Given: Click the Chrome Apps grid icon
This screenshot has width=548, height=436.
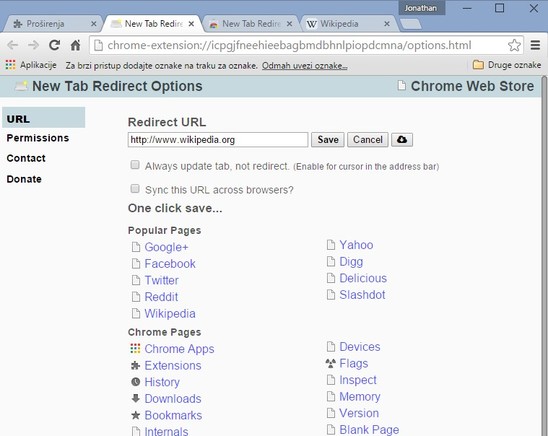Looking at the screenshot, I should 135,348.
